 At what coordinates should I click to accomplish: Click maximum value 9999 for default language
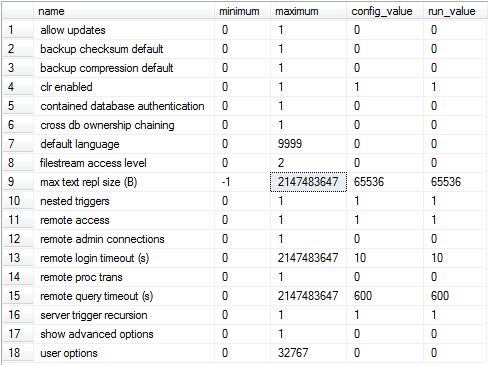pos(308,144)
